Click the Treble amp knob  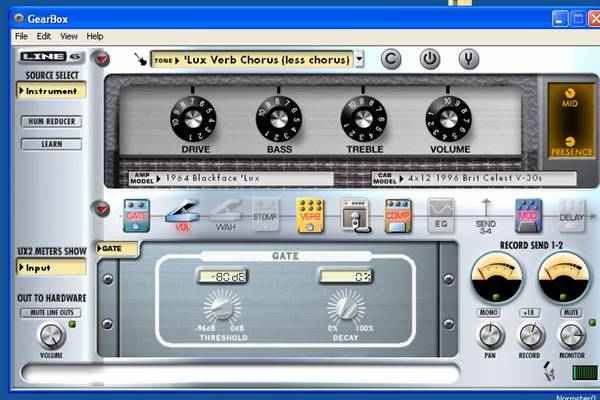(x=364, y=119)
